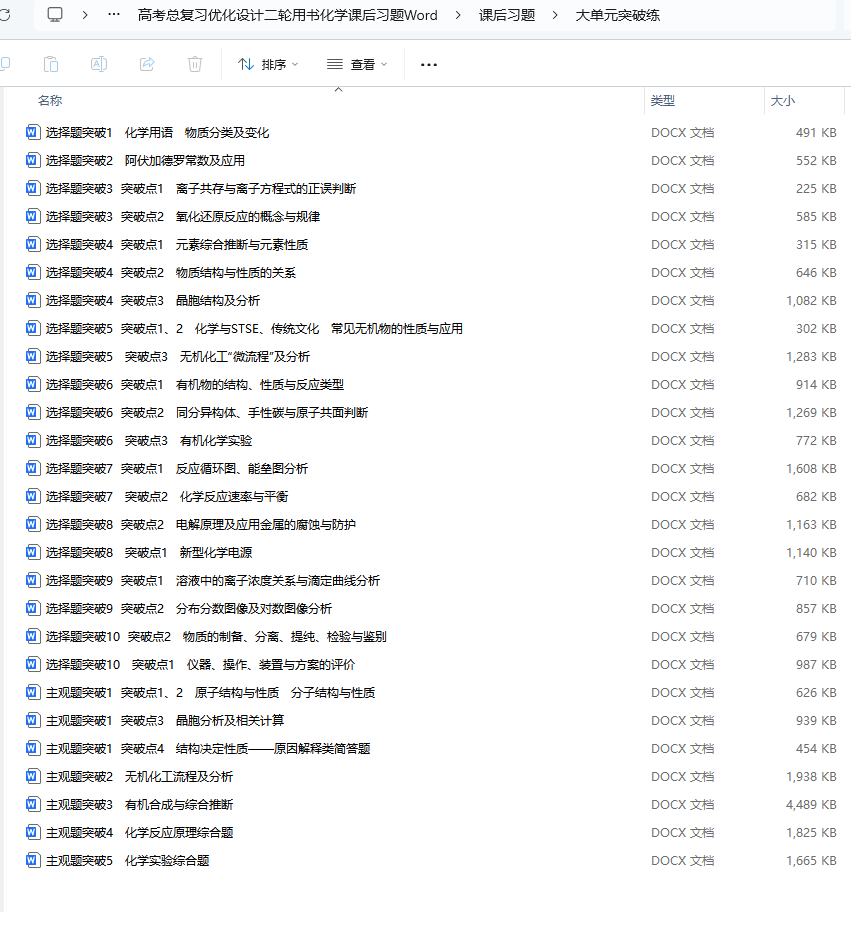Click the Share icon in toolbar
Screen dimensions: 851x931
point(147,64)
